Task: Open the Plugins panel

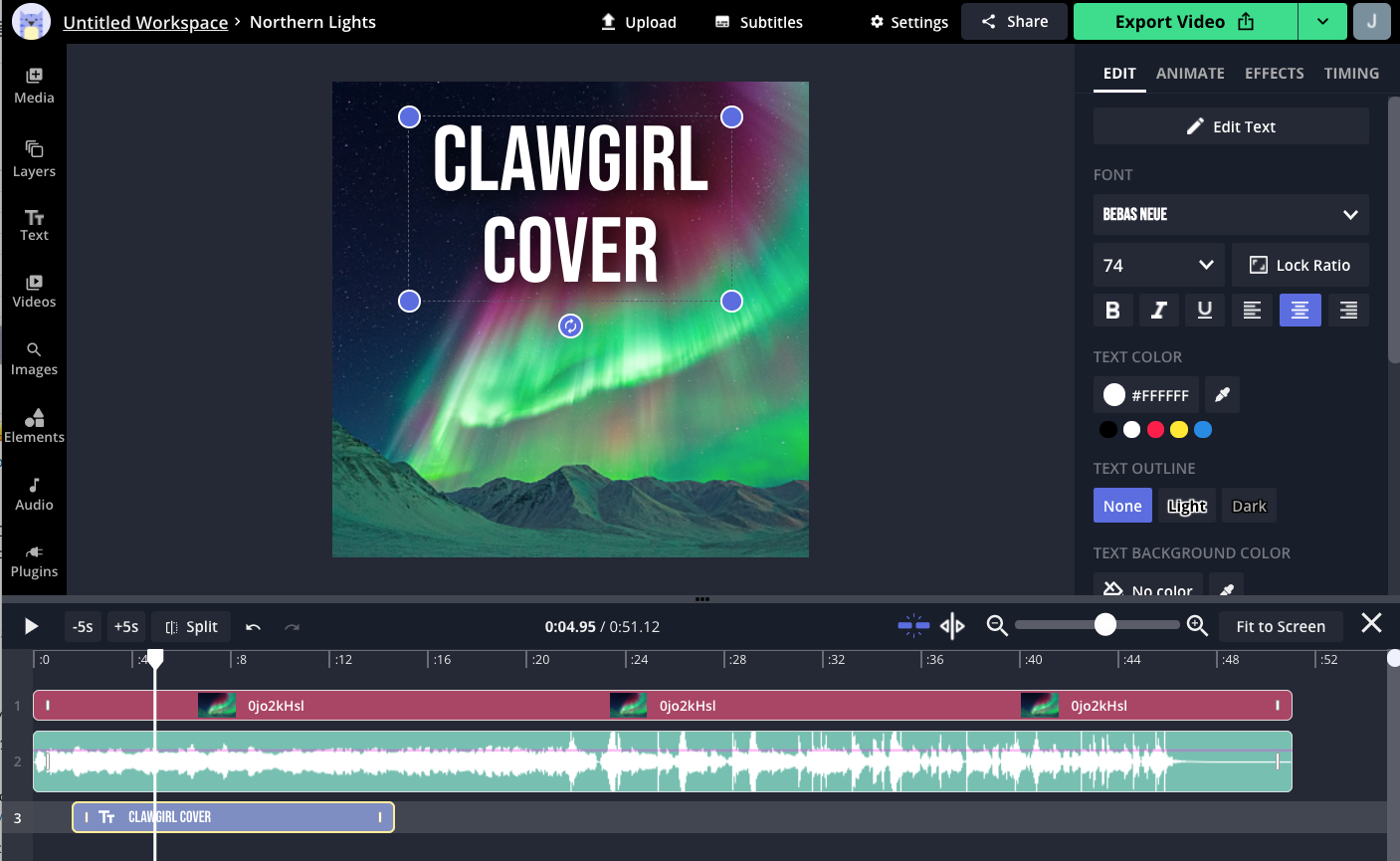Action: point(34,559)
